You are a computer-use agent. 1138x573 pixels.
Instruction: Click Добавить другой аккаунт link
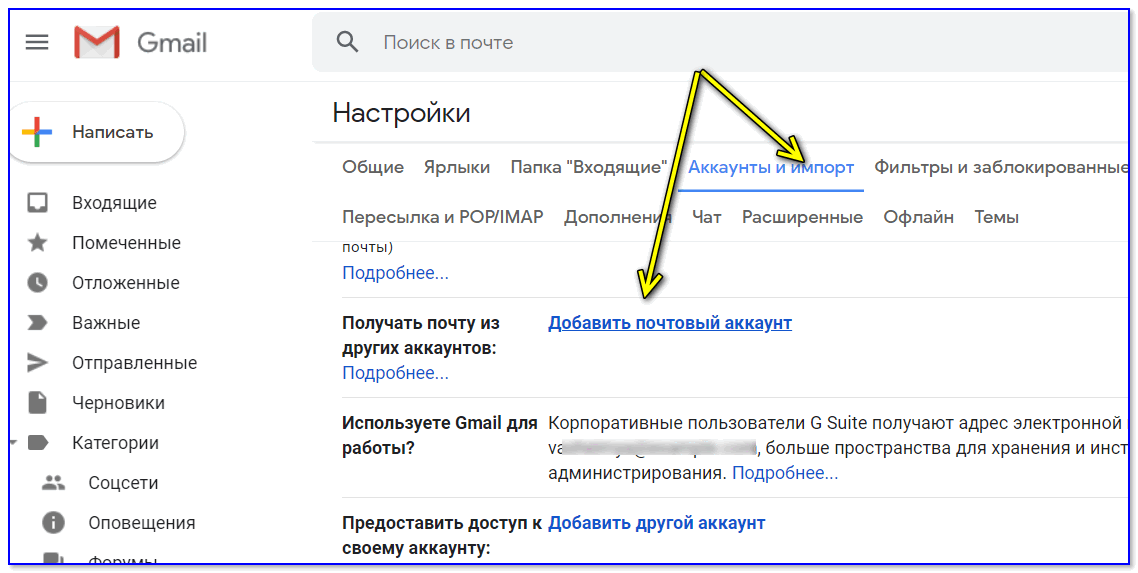[656, 523]
